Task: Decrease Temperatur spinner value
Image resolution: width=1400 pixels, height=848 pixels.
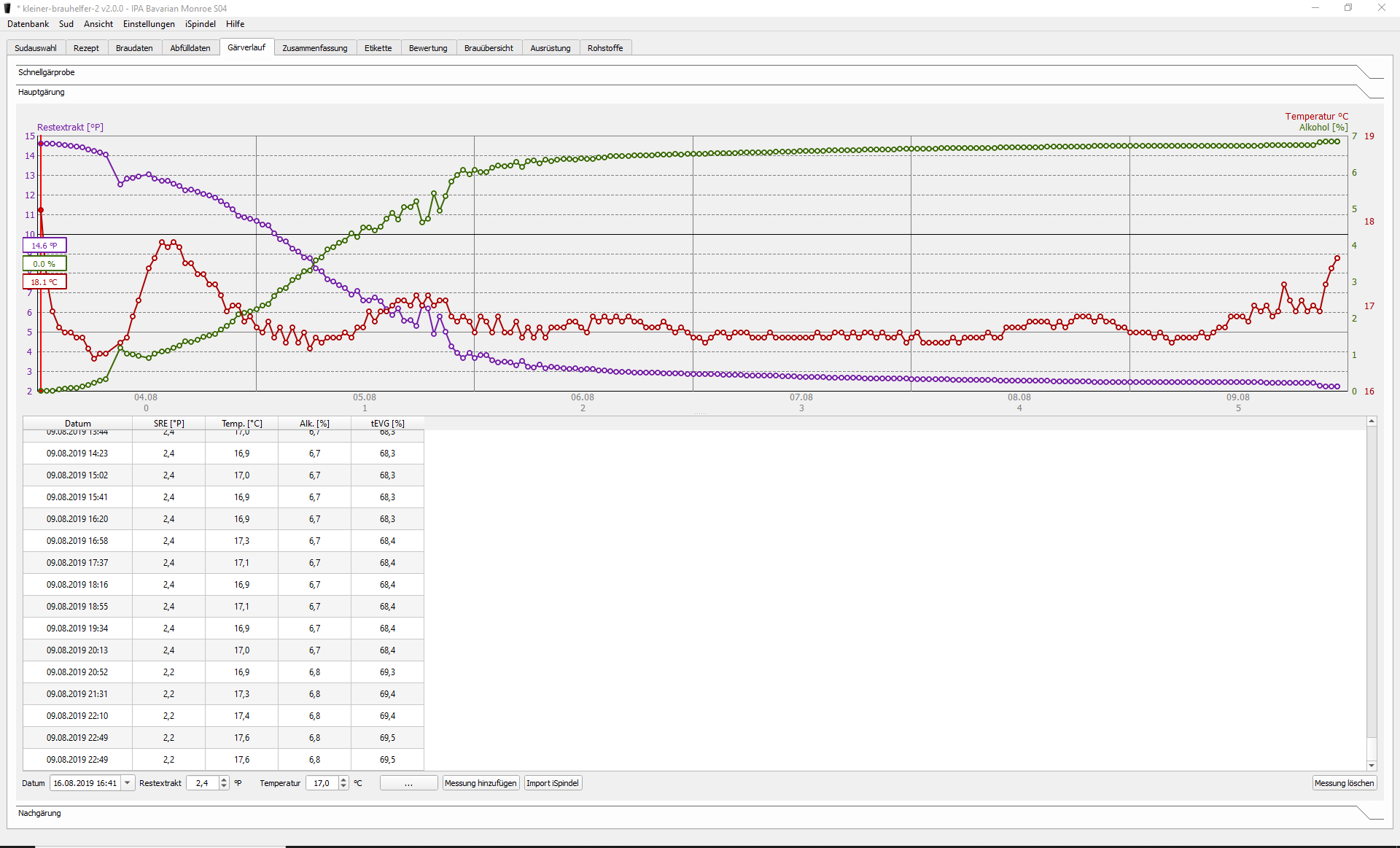Action: tap(343, 787)
